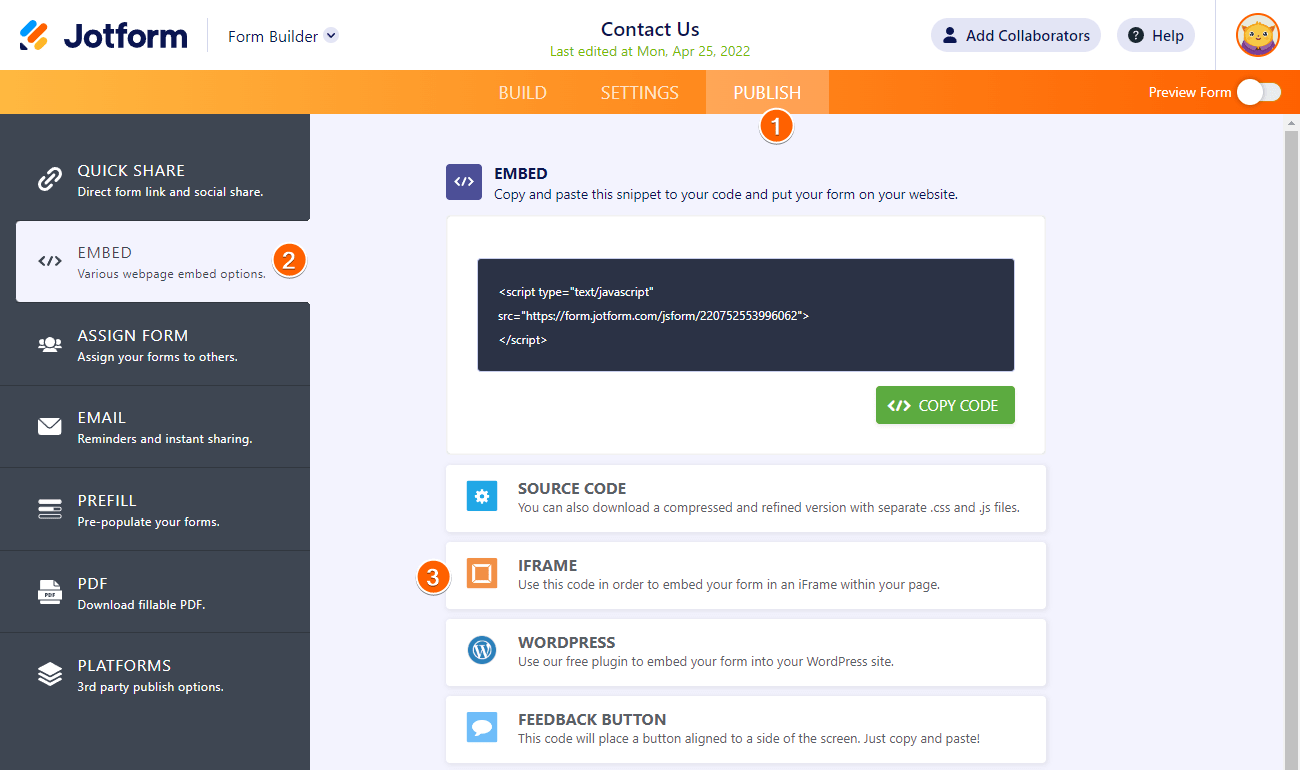Image resolution: width=1300 pixels, height=770 pixels.
Task: Click the Embed code icon in sidebar
Action: click(49, 261)
